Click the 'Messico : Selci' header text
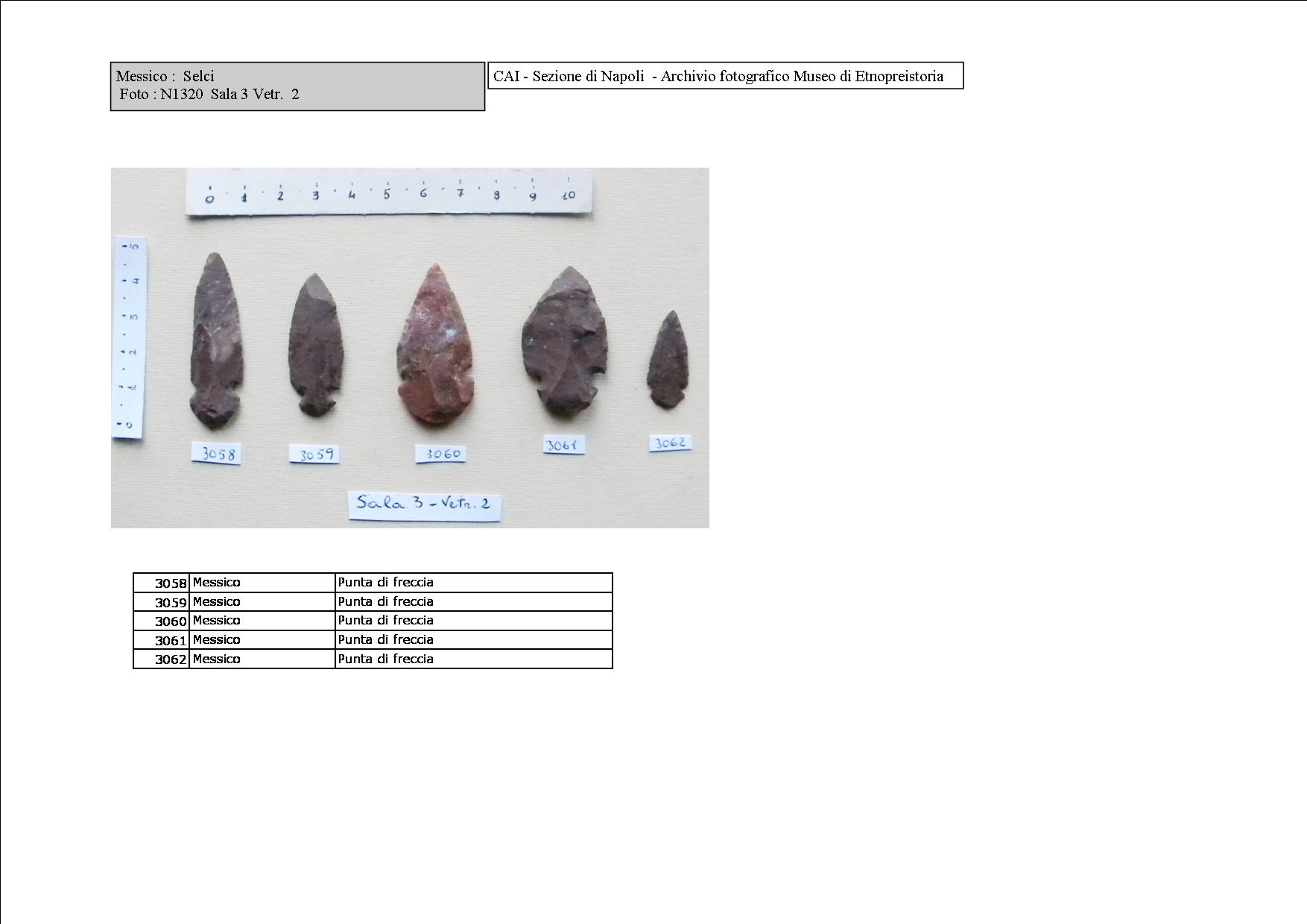The width and height of the screenshot is (1307, 924). (x=165, y=76)
